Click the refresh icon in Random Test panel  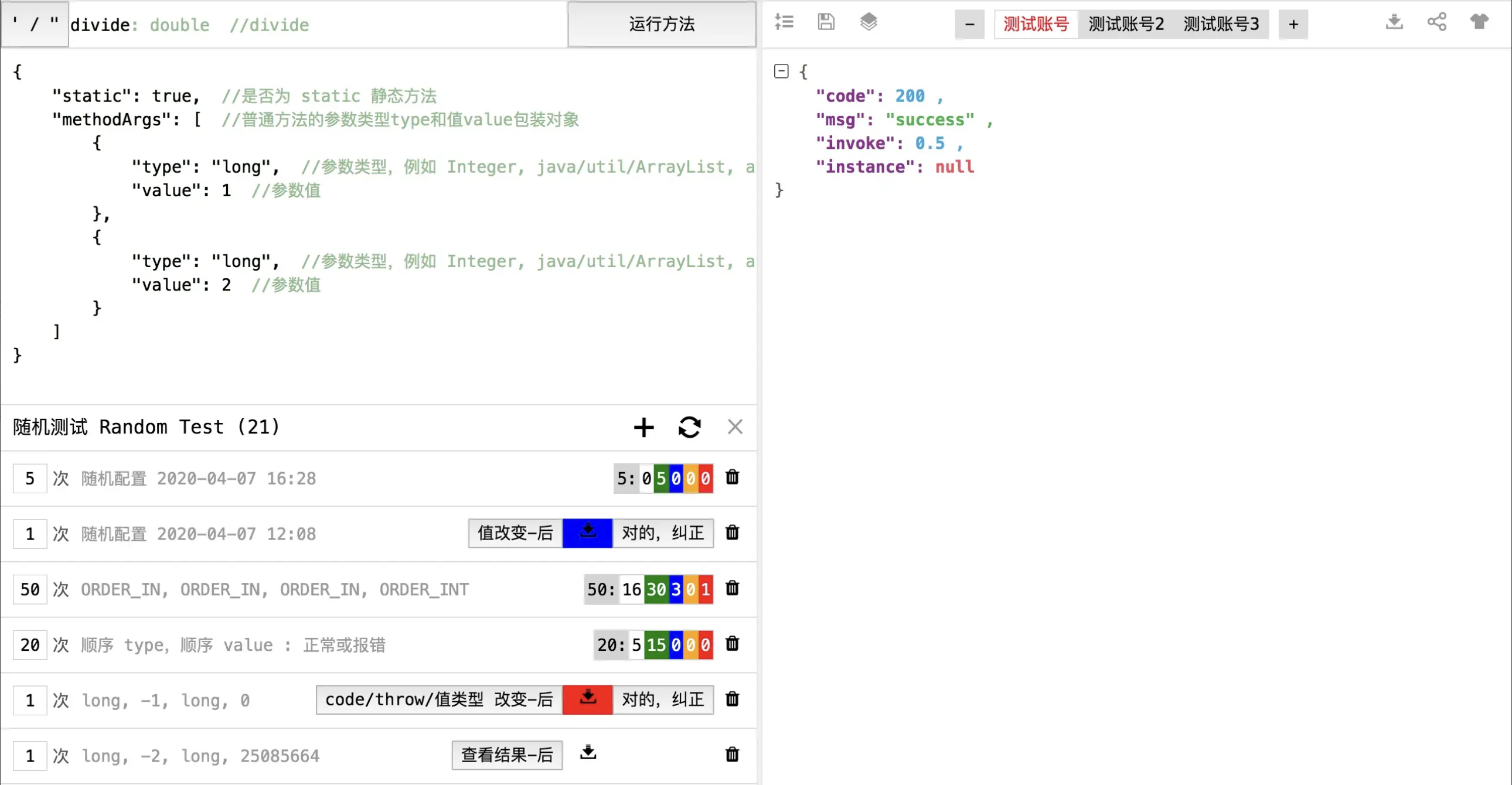click(x=690, y=427)
